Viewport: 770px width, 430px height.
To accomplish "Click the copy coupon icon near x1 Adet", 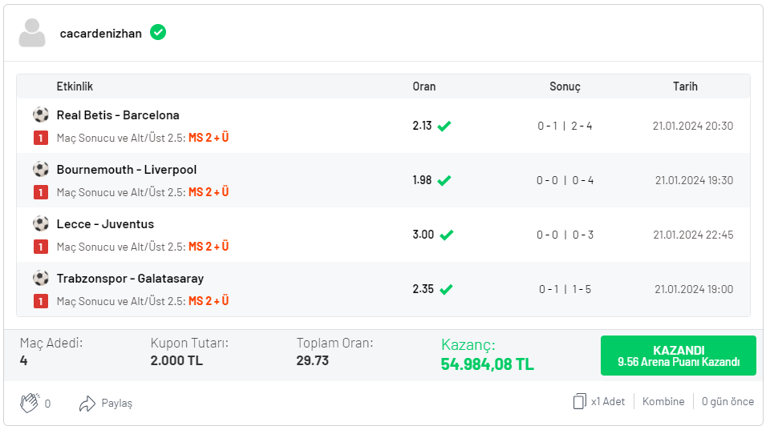I will pos(579,401).
